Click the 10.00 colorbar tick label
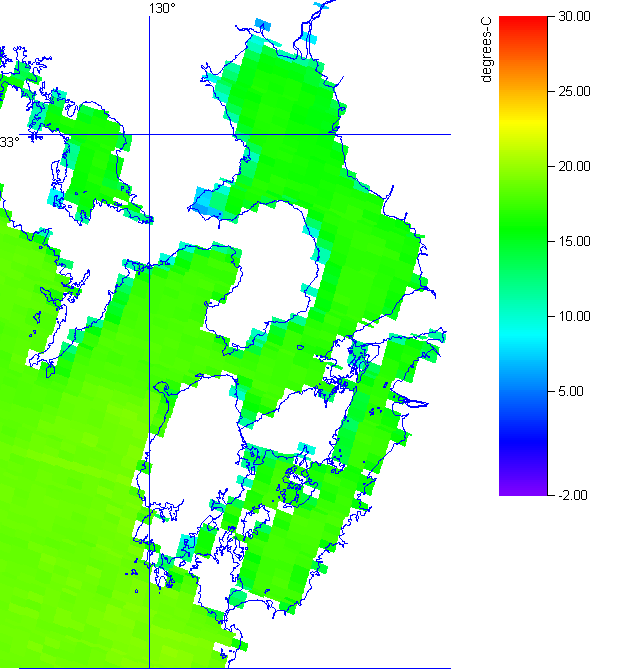635x669 pixels. pos(574,317)
